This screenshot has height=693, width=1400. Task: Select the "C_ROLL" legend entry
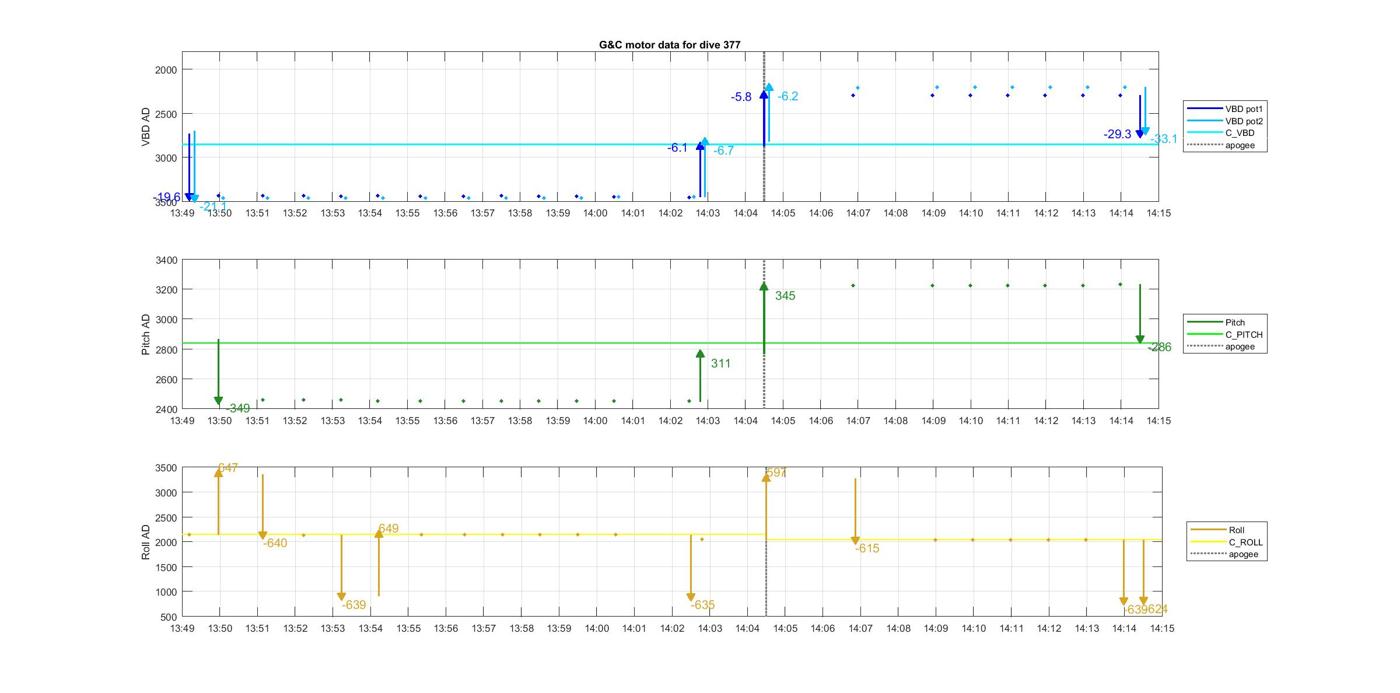point(1226,541)
